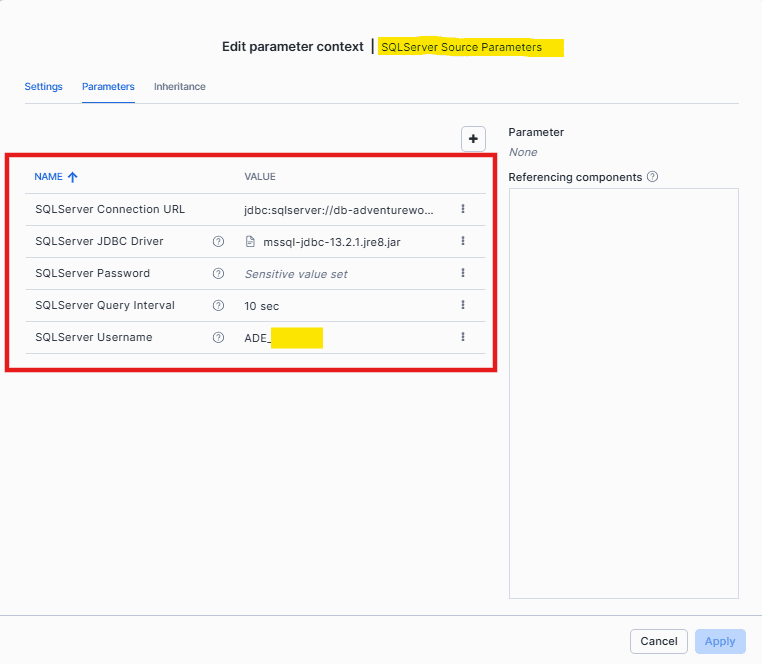The width and height of the screenshot is (762, 664).
Task: Select the SQLServer Connection URL row
Action: click(255, 210)
